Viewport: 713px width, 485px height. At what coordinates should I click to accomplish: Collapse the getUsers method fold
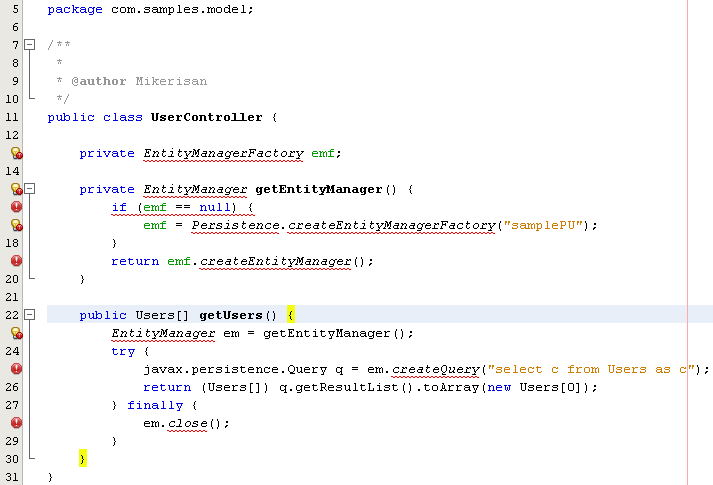[x=30, y=315]
